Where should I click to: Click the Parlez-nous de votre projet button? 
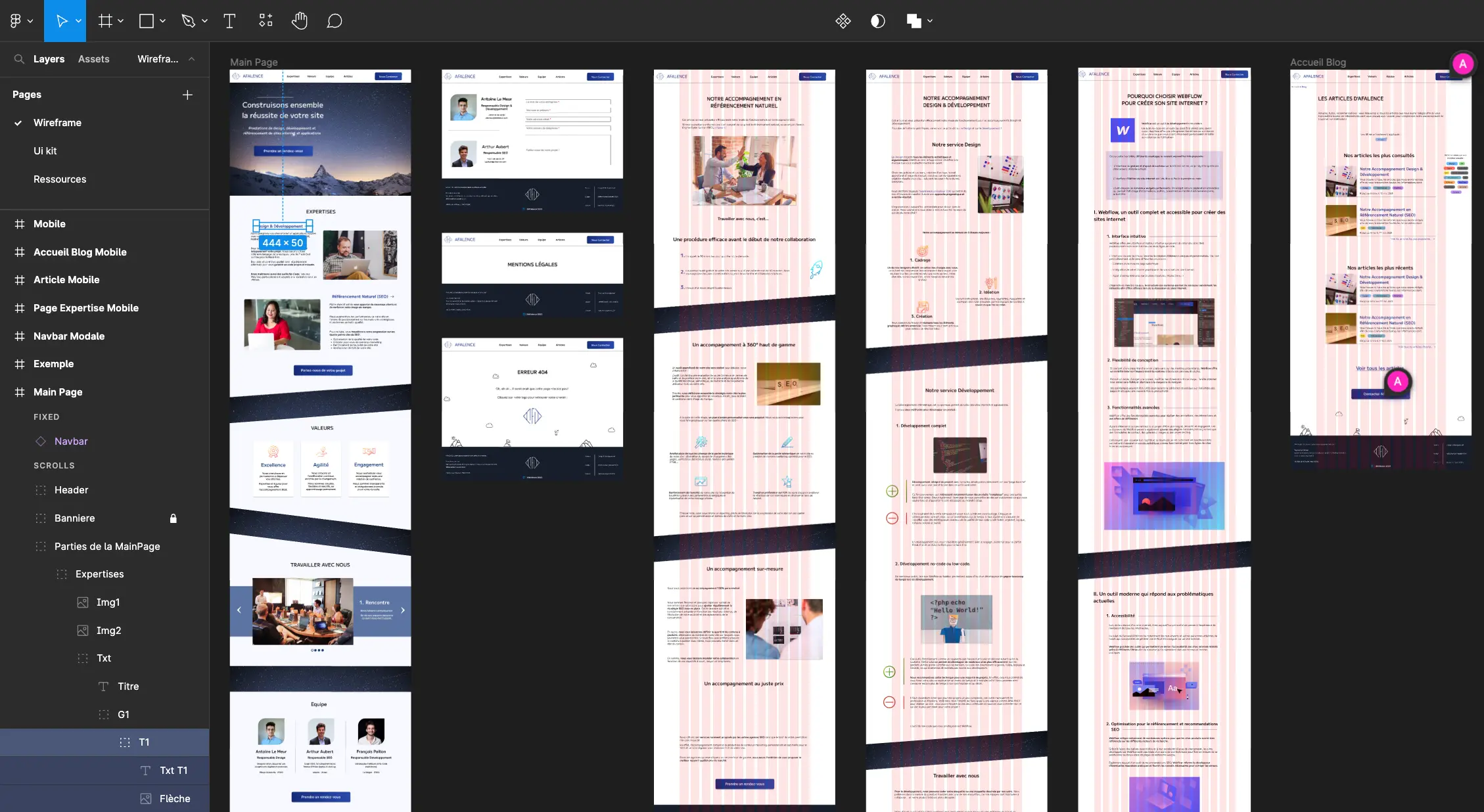323,371
